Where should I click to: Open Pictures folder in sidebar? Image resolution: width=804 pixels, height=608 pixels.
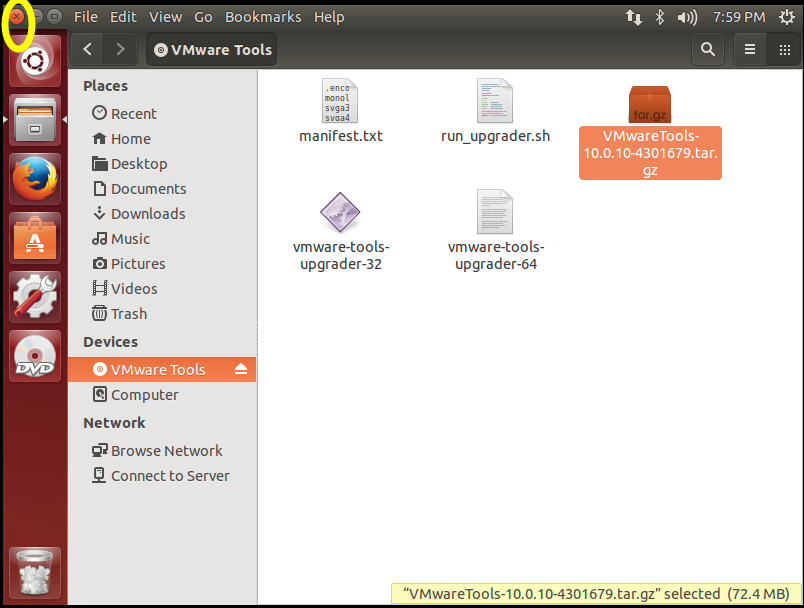point(162,264)
